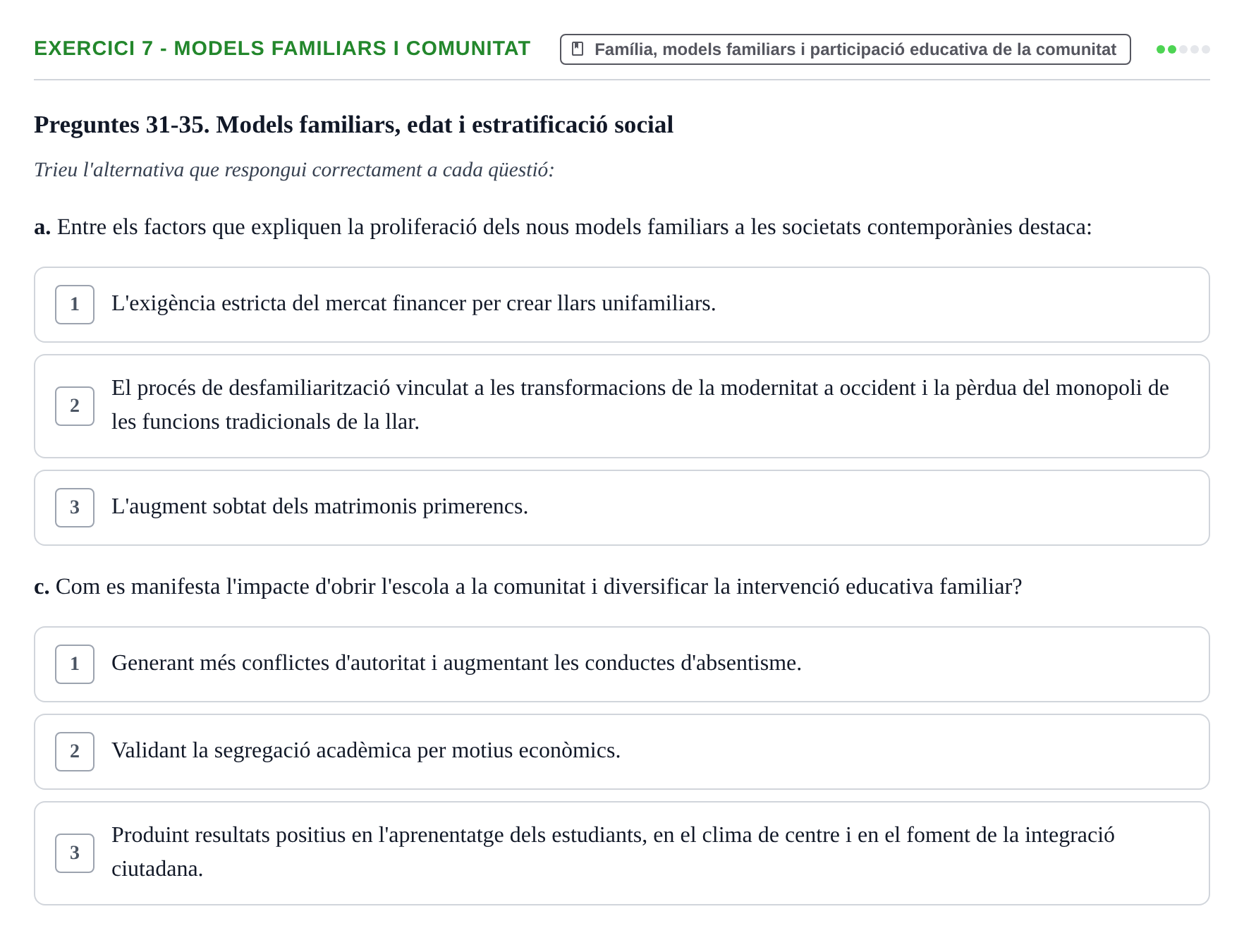Select answer 'L'exigència estricta del mercat financer'
Screen dimensions: 1244x952
621,305
